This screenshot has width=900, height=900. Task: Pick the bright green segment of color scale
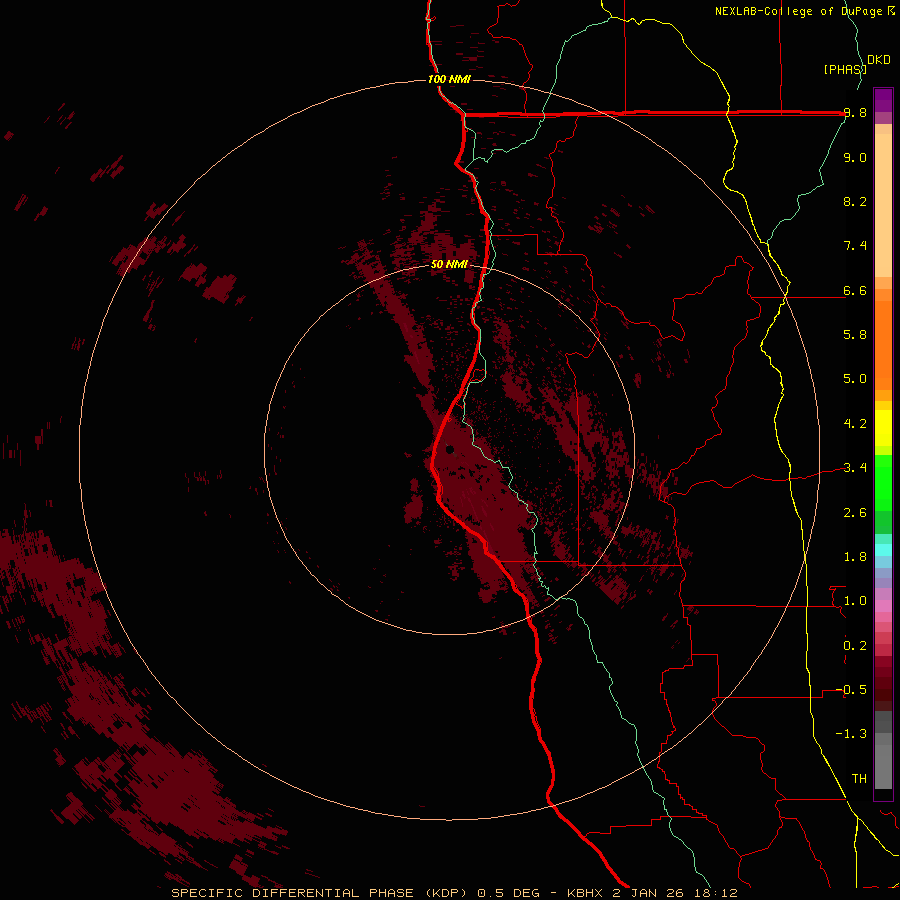[883, 482]
